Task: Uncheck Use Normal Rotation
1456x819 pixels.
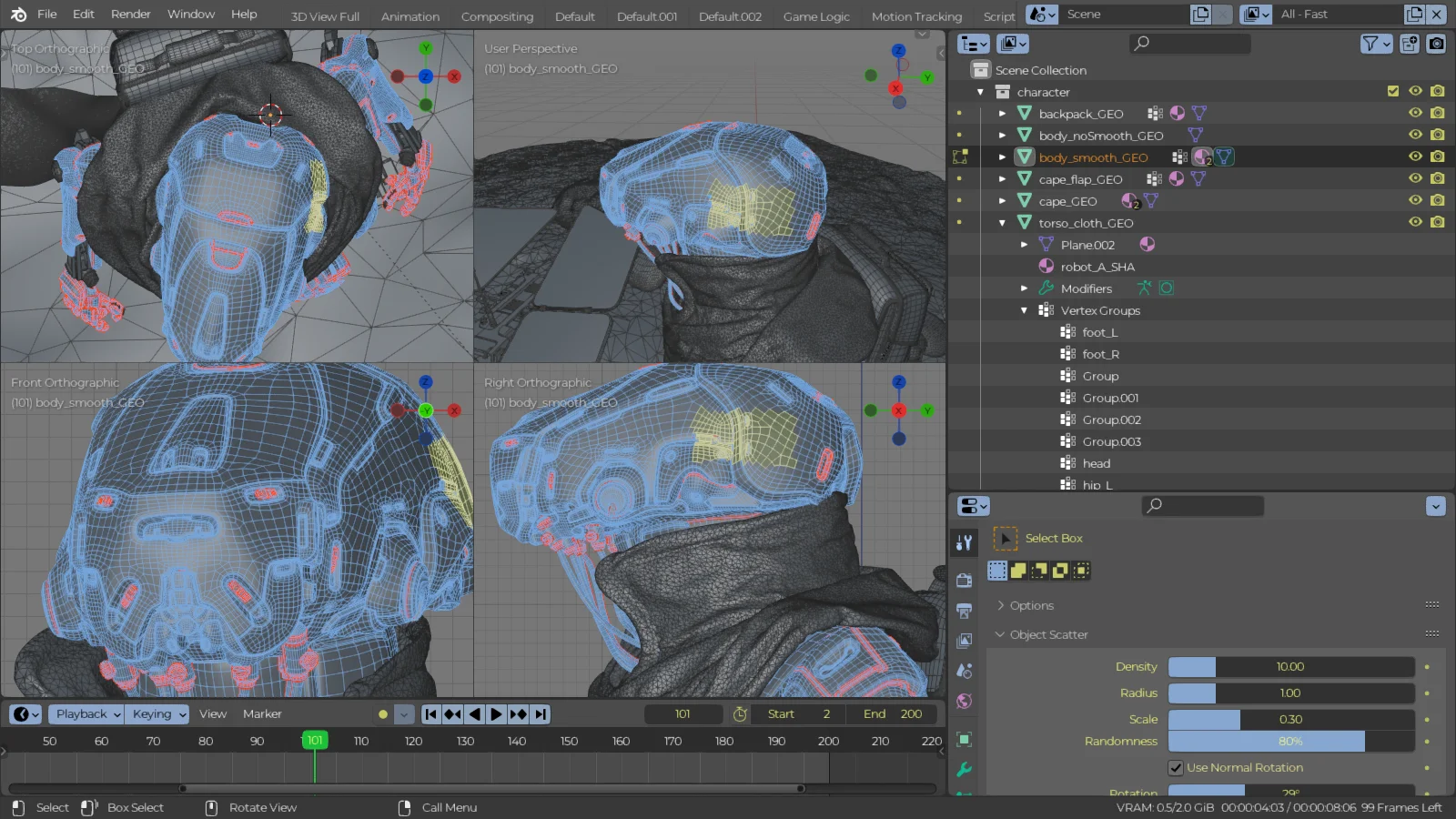Action: pos(1177,767)
